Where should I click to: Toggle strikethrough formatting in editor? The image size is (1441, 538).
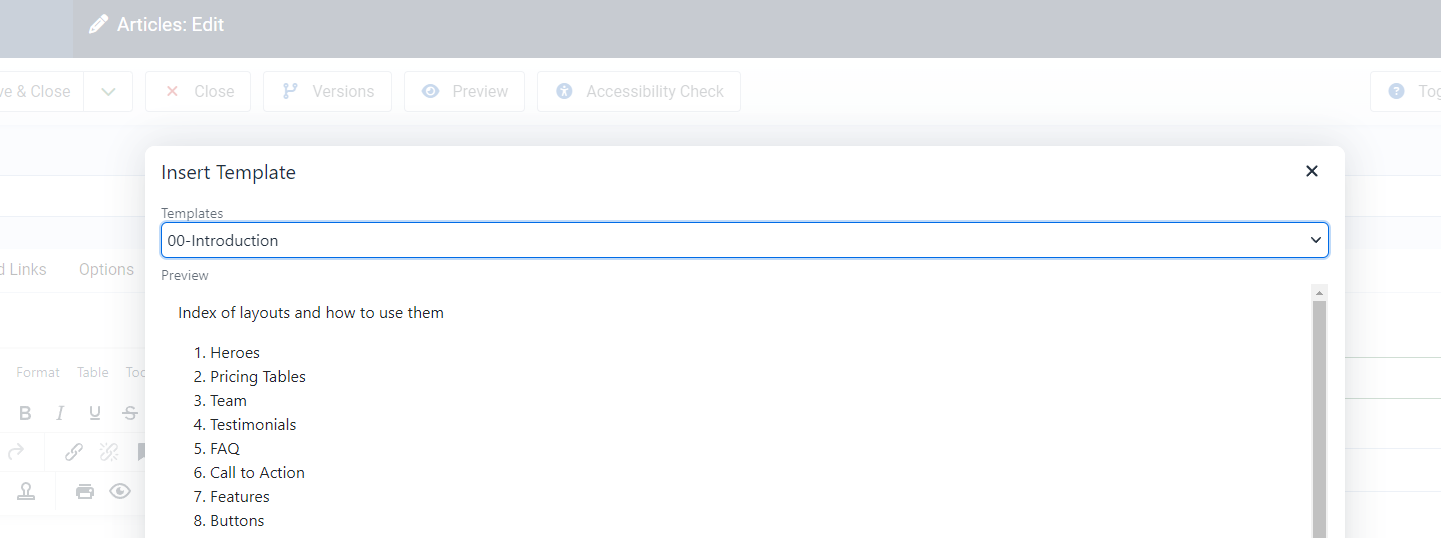(x=130, y=413)
